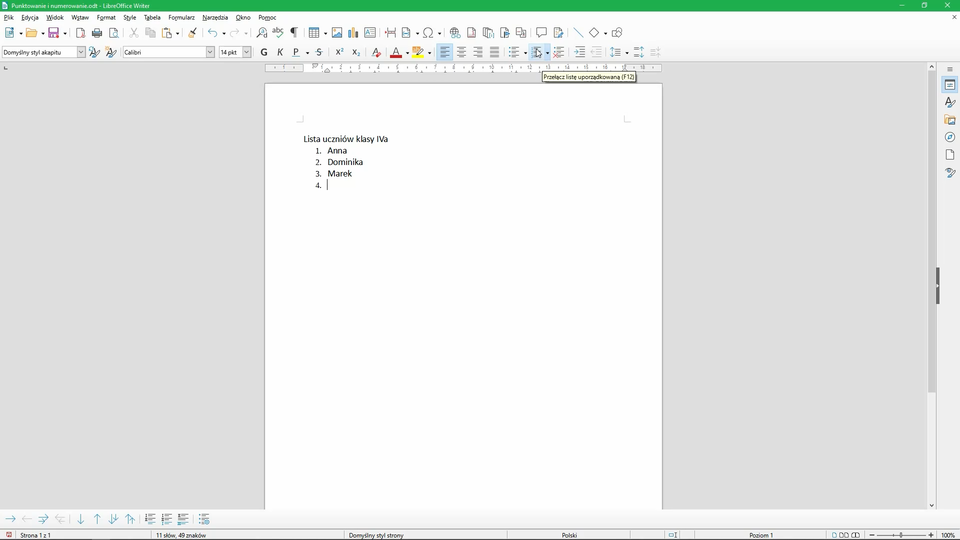Click the Polski language status field
This screenshot has width=960, height=540.
click(569, 535)
